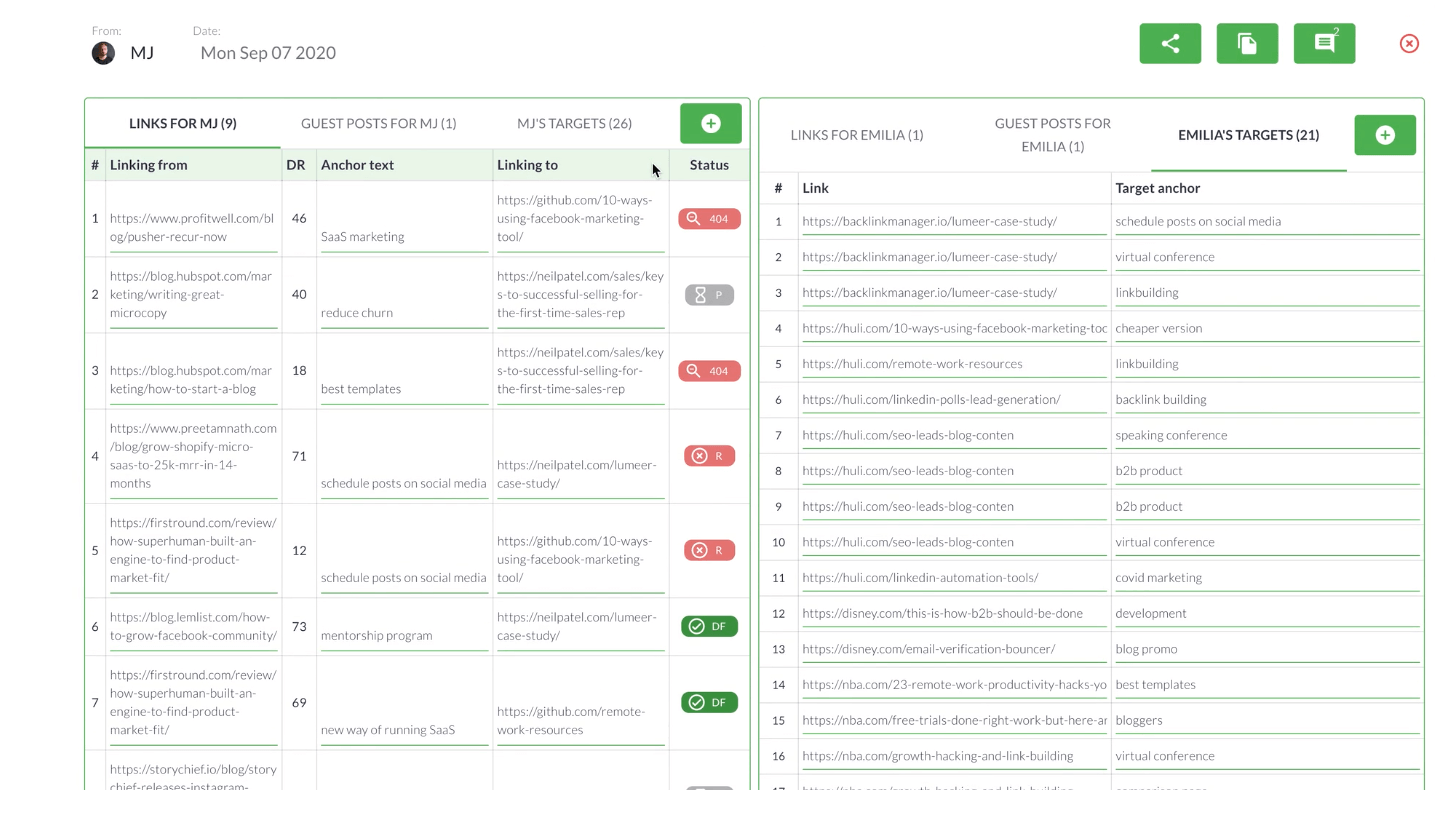Click the rejected status badge in row 5
Image resolution: width=1449 pixels, height=829 pixels.
709,550
